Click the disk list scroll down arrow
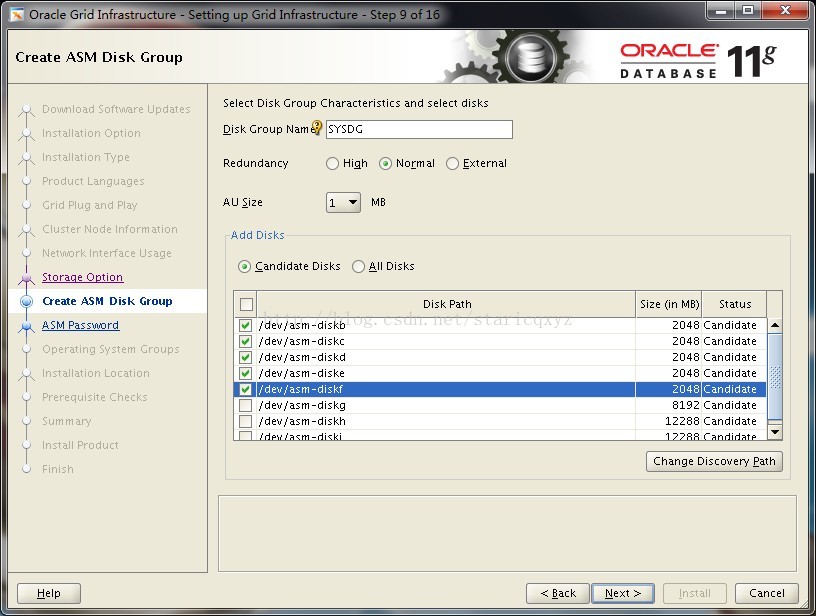This screenshot has width=816, height=616. [775, 432]
